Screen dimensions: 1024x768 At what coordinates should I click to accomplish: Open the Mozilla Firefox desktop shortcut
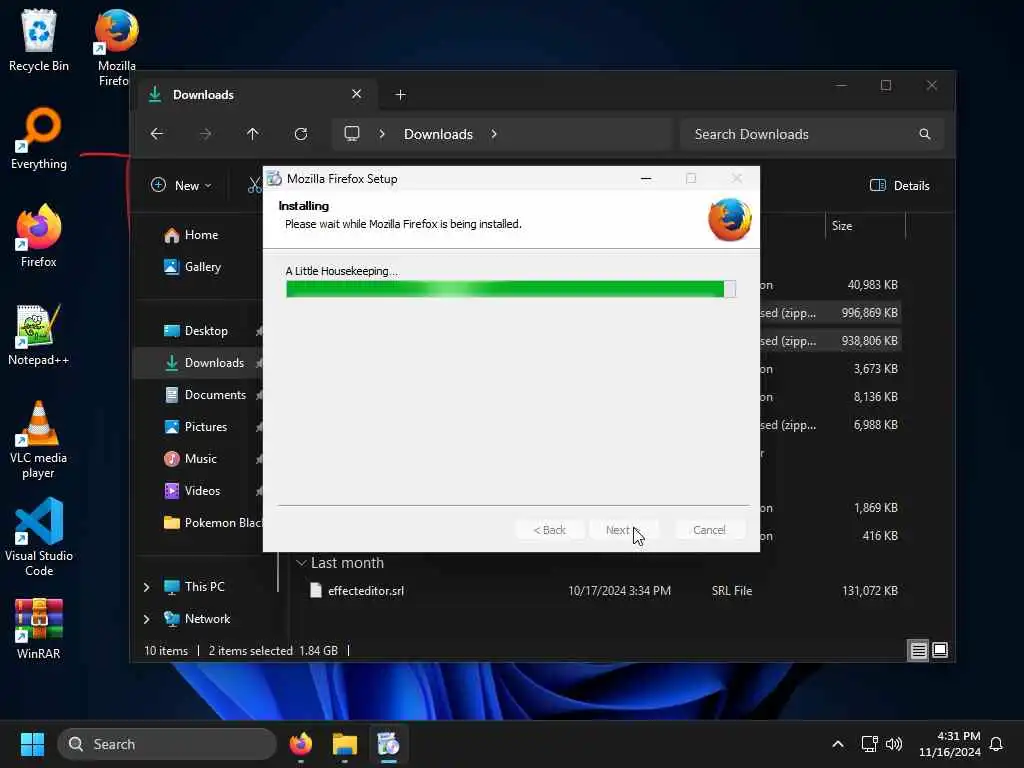coord(116,46)
